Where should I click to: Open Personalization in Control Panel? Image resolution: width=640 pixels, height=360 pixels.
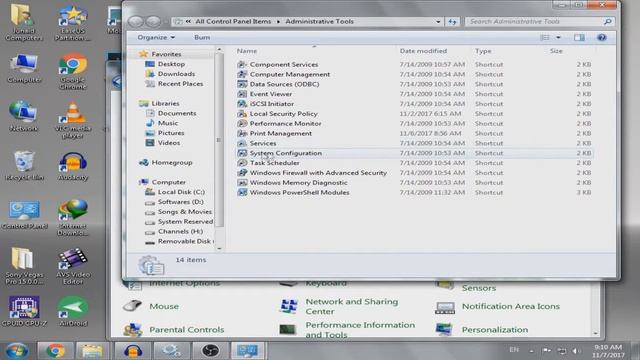[495, 329]
